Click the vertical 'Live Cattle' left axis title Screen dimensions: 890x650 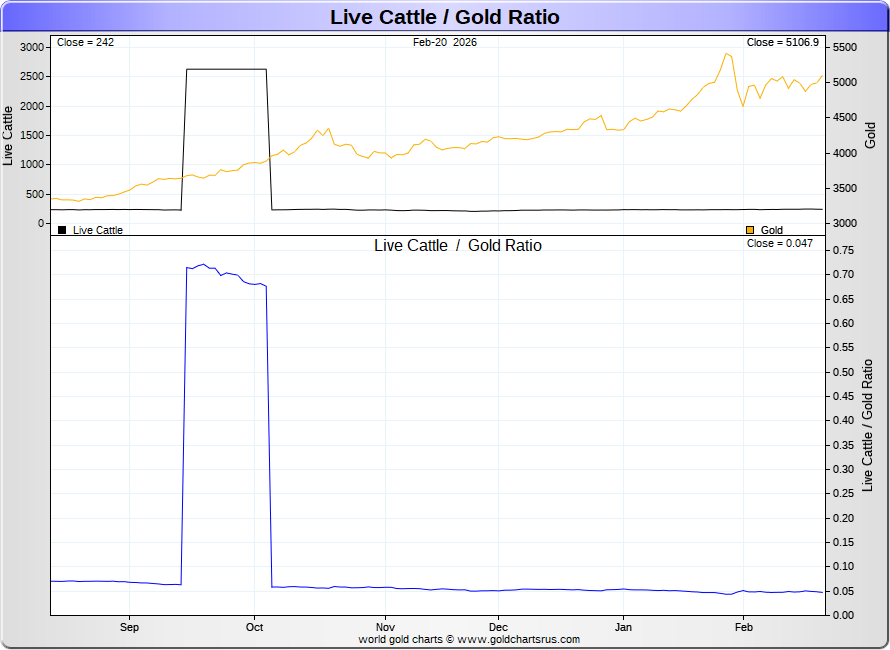click(8, 136)
